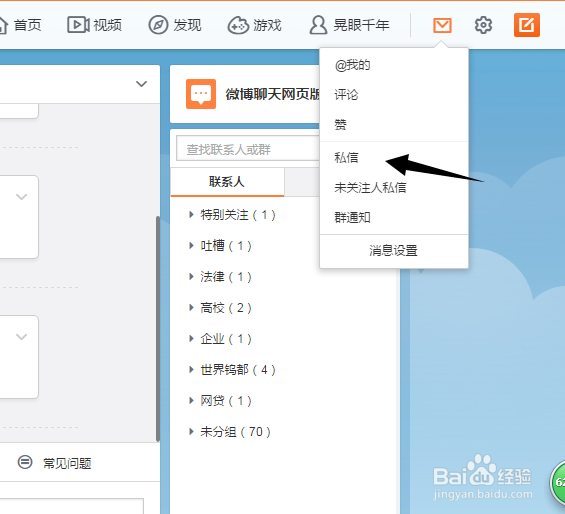The image size is (565, 514).
Task: Click the user profile silhouette icon
Action: click(318, 25)
